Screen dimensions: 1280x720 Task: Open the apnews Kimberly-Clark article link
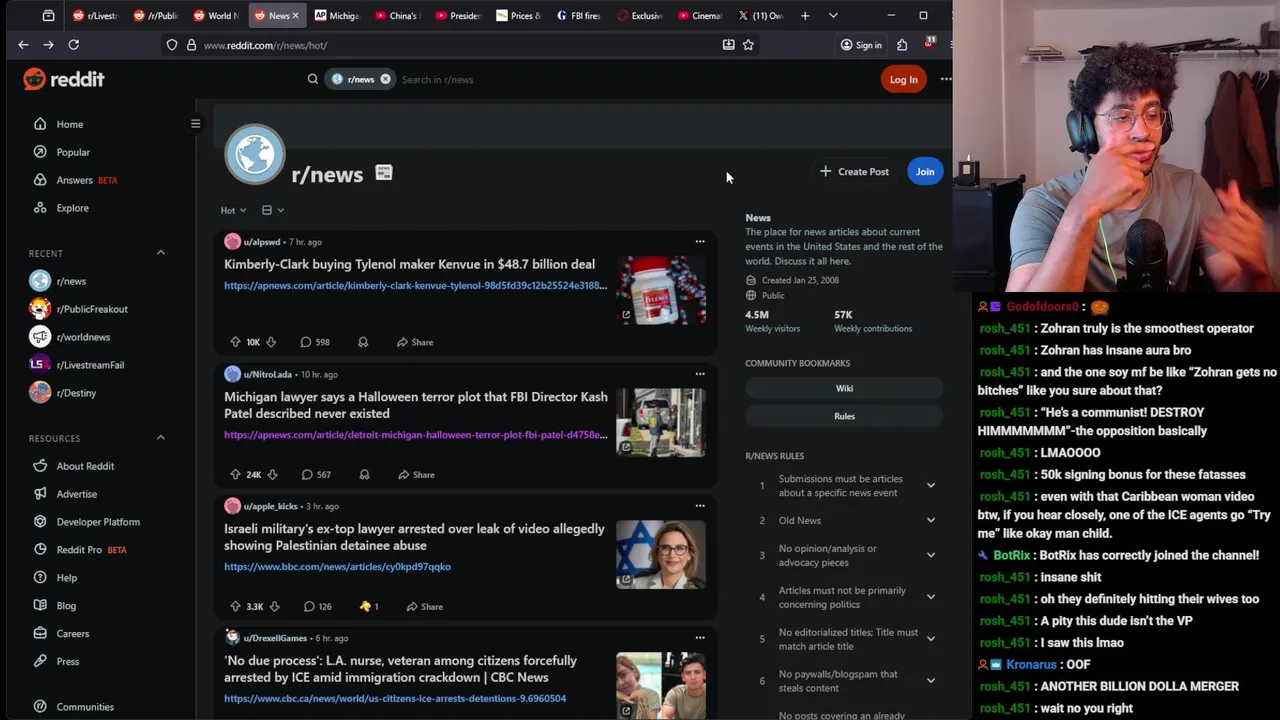tap(415, 286)
